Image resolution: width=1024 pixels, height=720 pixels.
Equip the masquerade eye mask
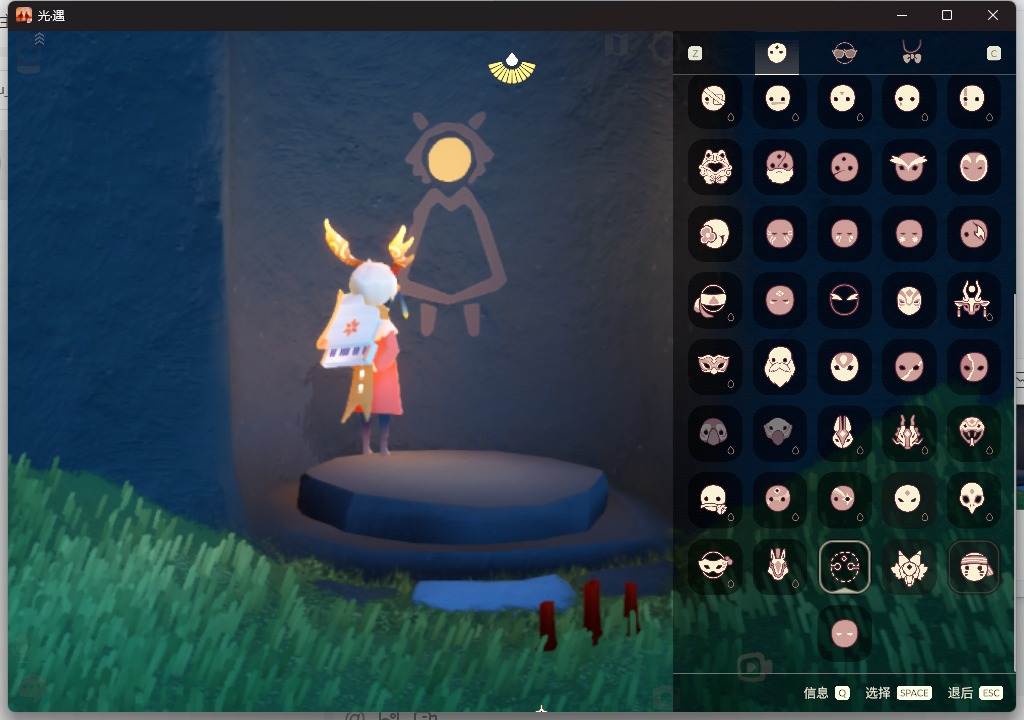(x=714, y=367)
